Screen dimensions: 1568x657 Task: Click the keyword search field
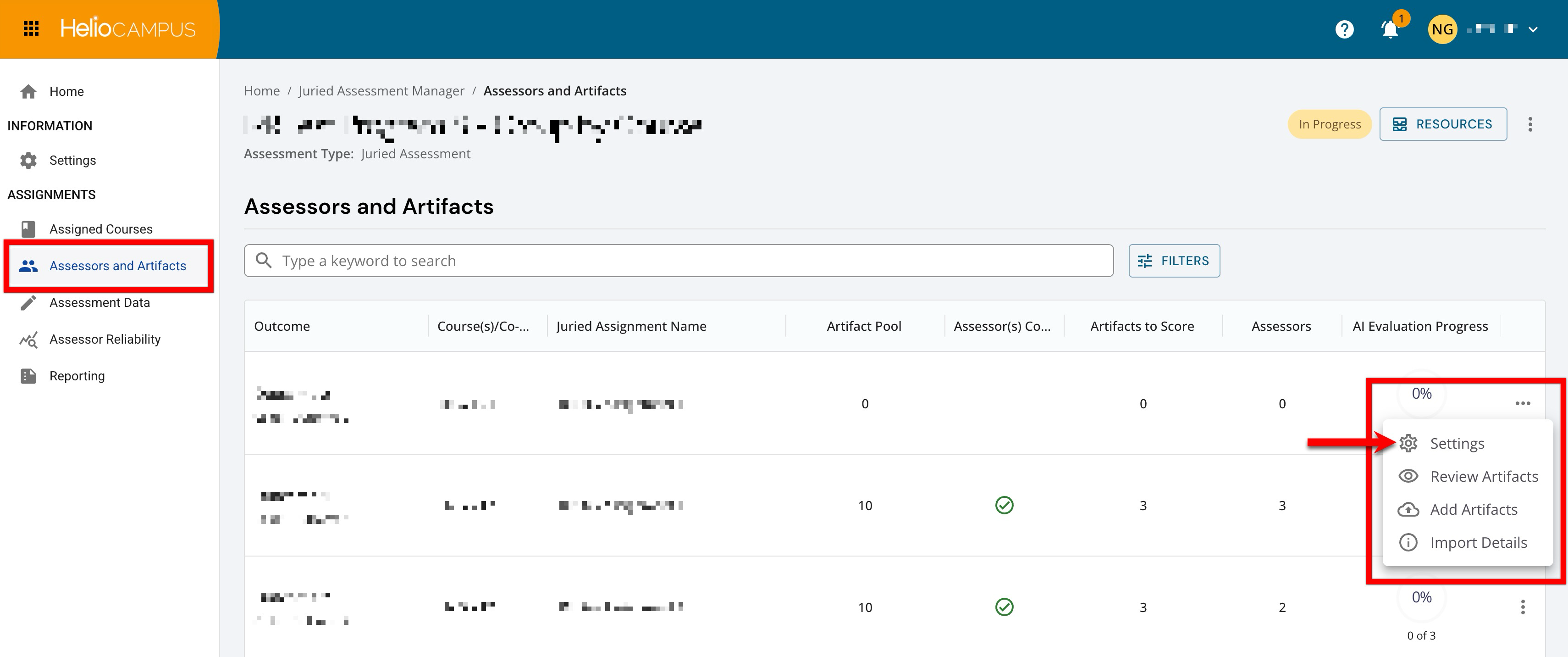pos(679,261)
